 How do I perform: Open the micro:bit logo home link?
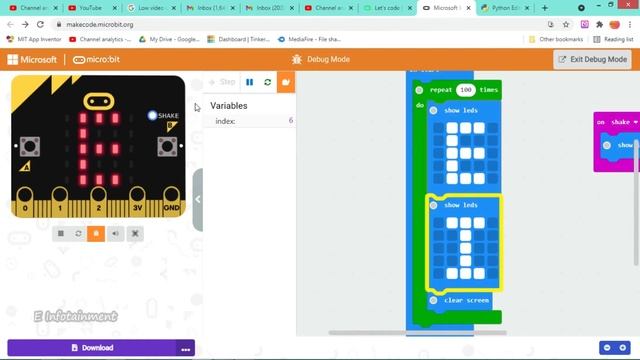coord(96,60)
